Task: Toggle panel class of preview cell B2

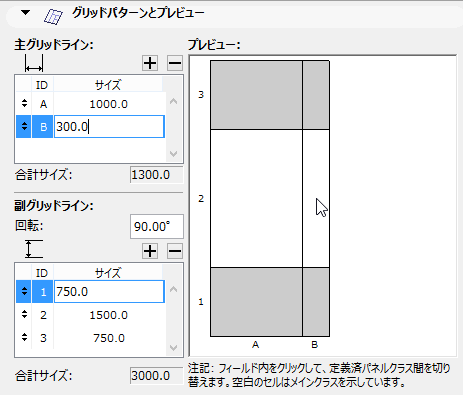Action: [x=316, y=198]
